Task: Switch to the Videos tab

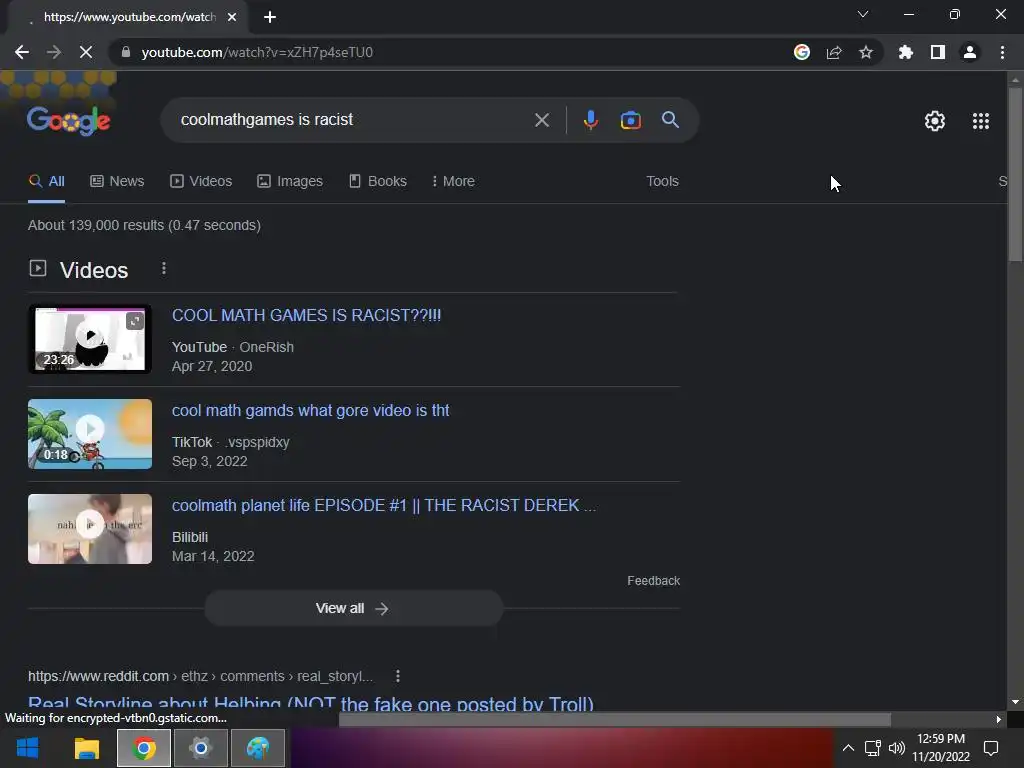Action: click(201, 182)
